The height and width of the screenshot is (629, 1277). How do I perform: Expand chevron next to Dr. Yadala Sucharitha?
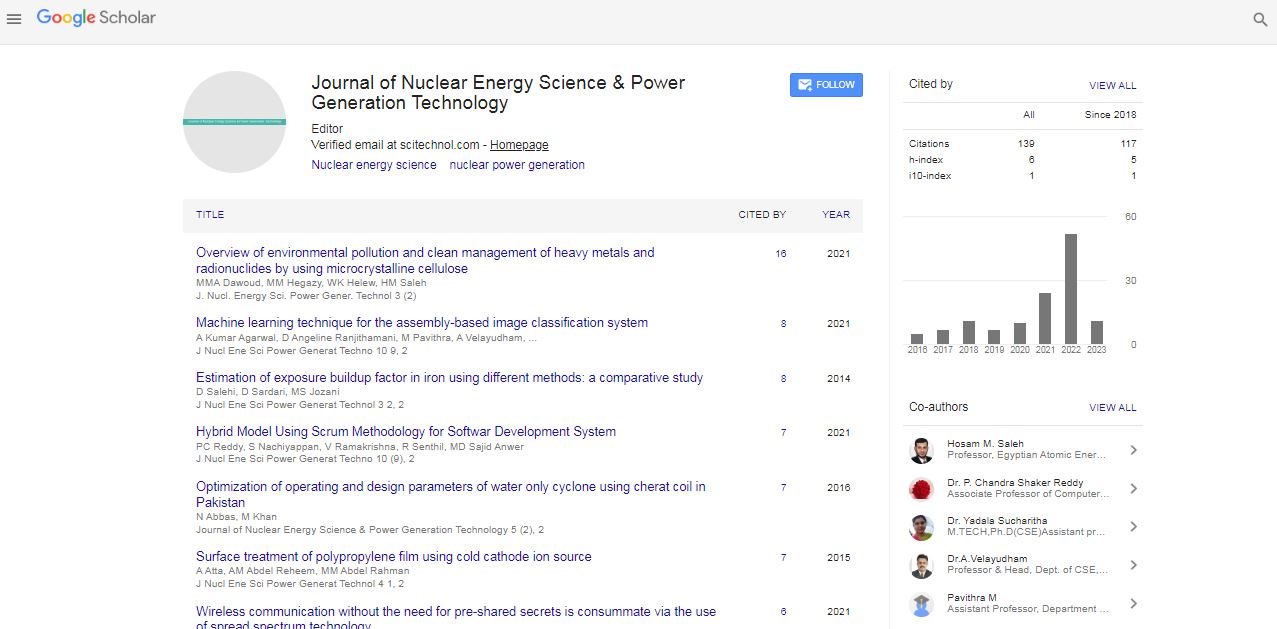[x=1133, y=527]
